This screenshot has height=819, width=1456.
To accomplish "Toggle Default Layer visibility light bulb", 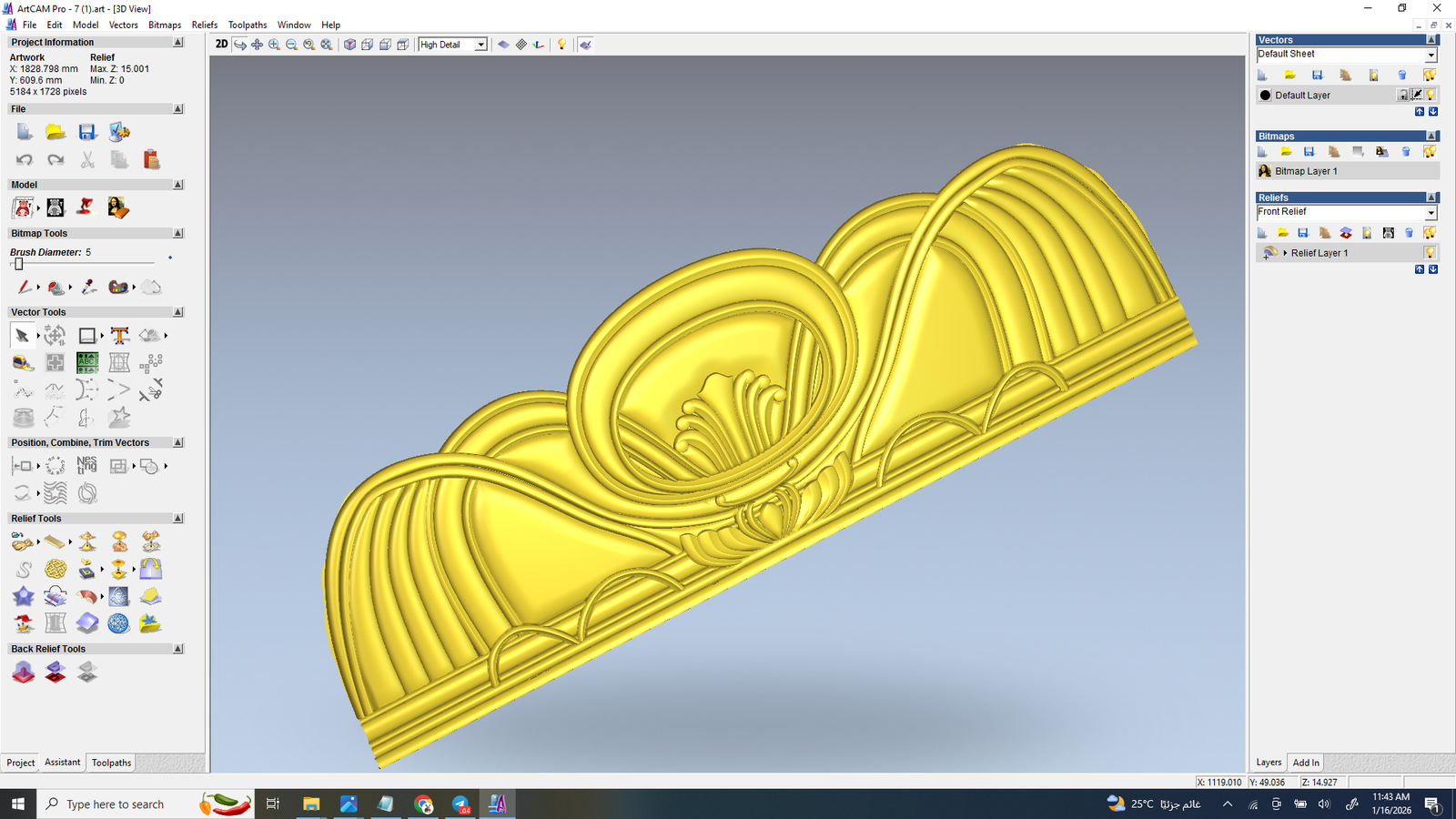I will [1431, 96].
